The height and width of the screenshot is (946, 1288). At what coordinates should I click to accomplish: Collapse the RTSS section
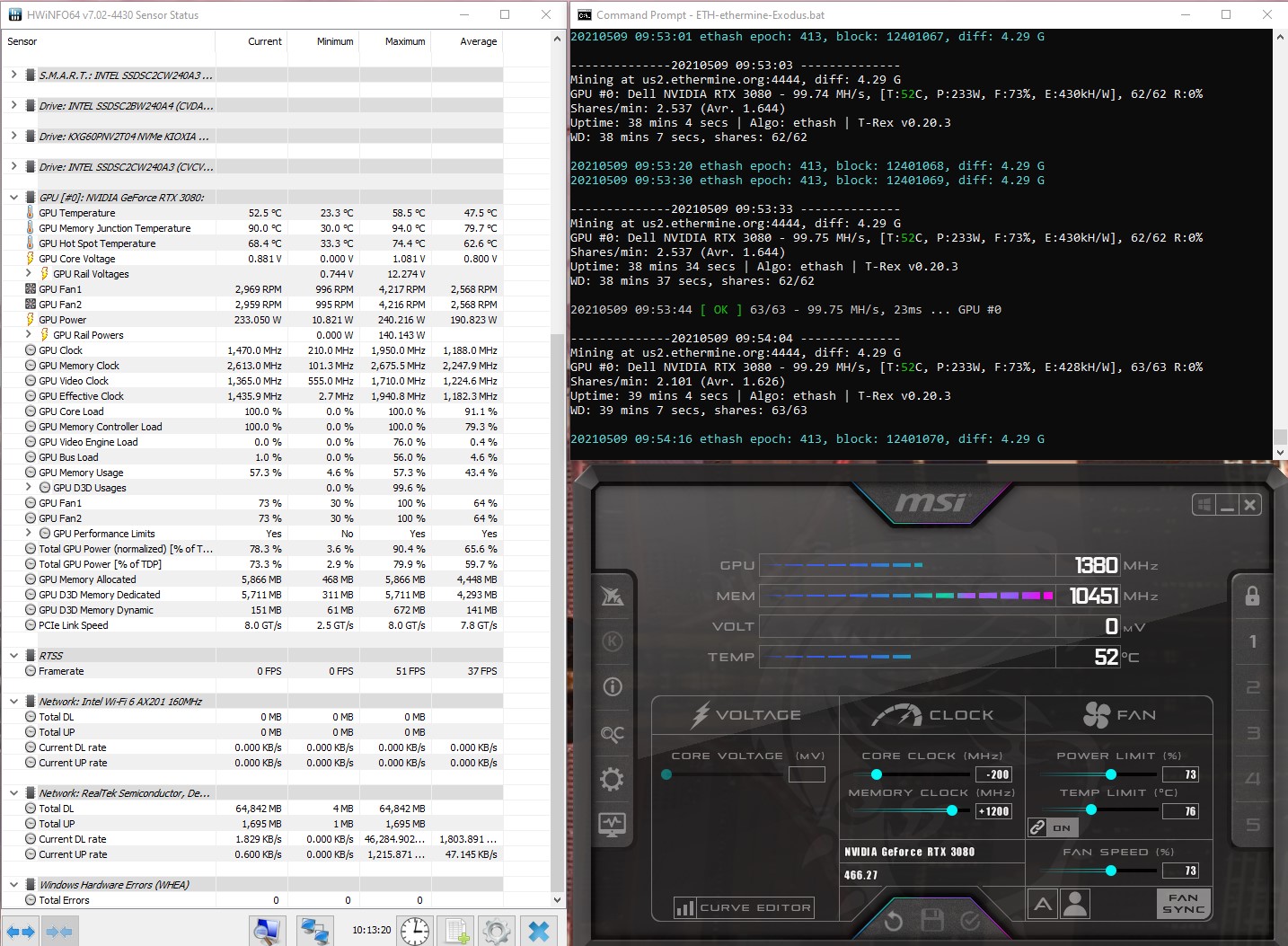[x=13, y=656]
